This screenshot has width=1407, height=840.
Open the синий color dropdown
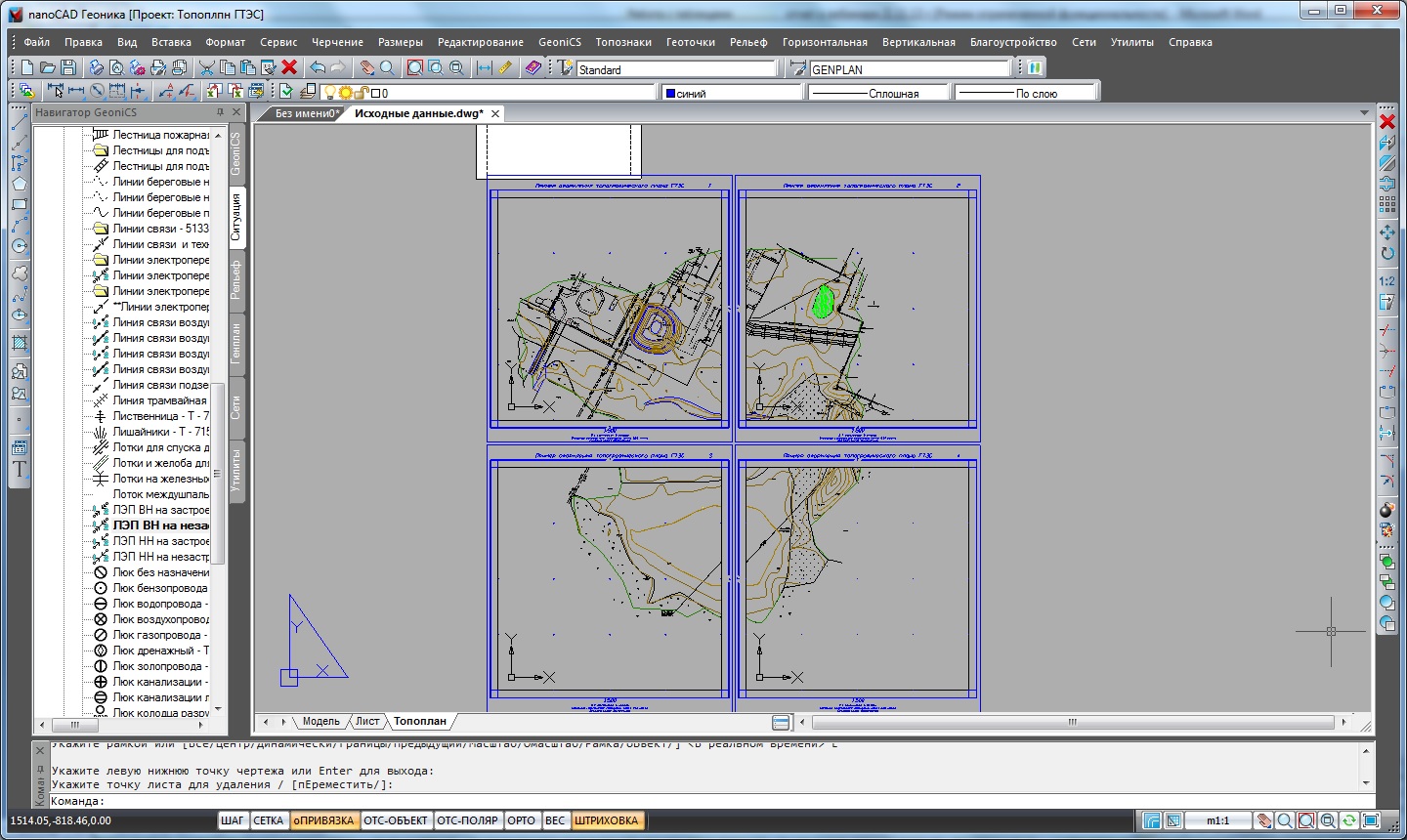(733, 93)
